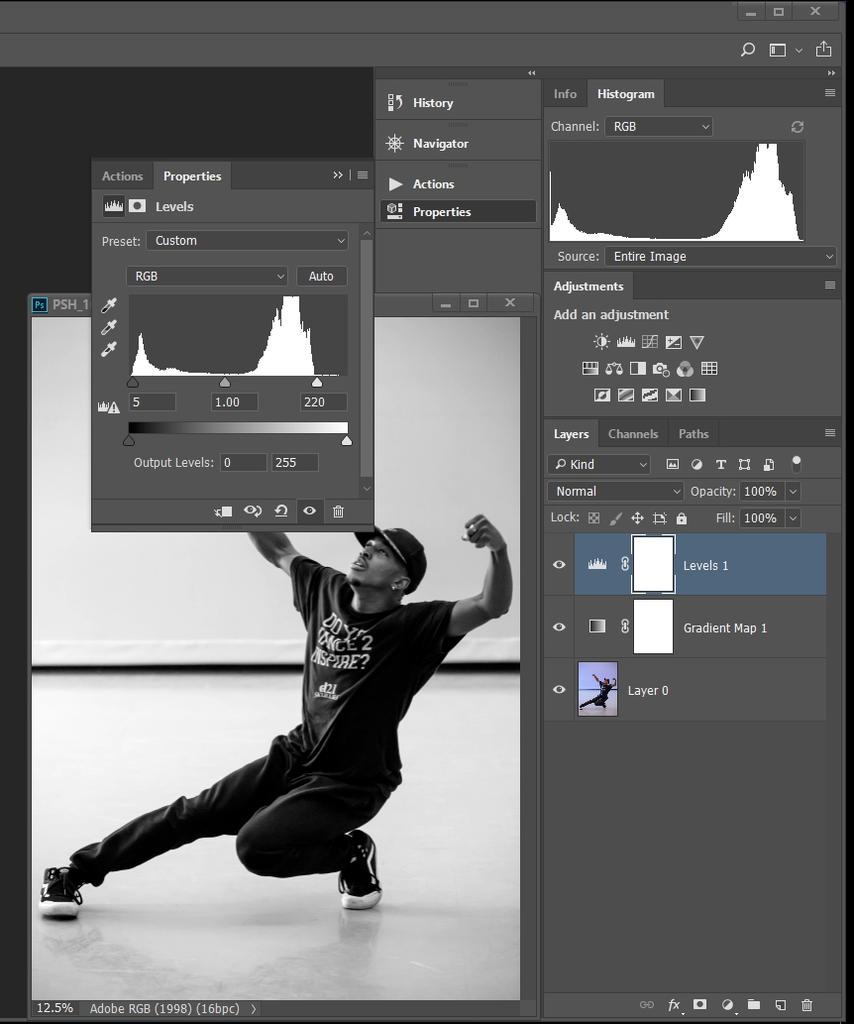
Task: Select the black point eyedropper in Levels
Action: point(109,306)
